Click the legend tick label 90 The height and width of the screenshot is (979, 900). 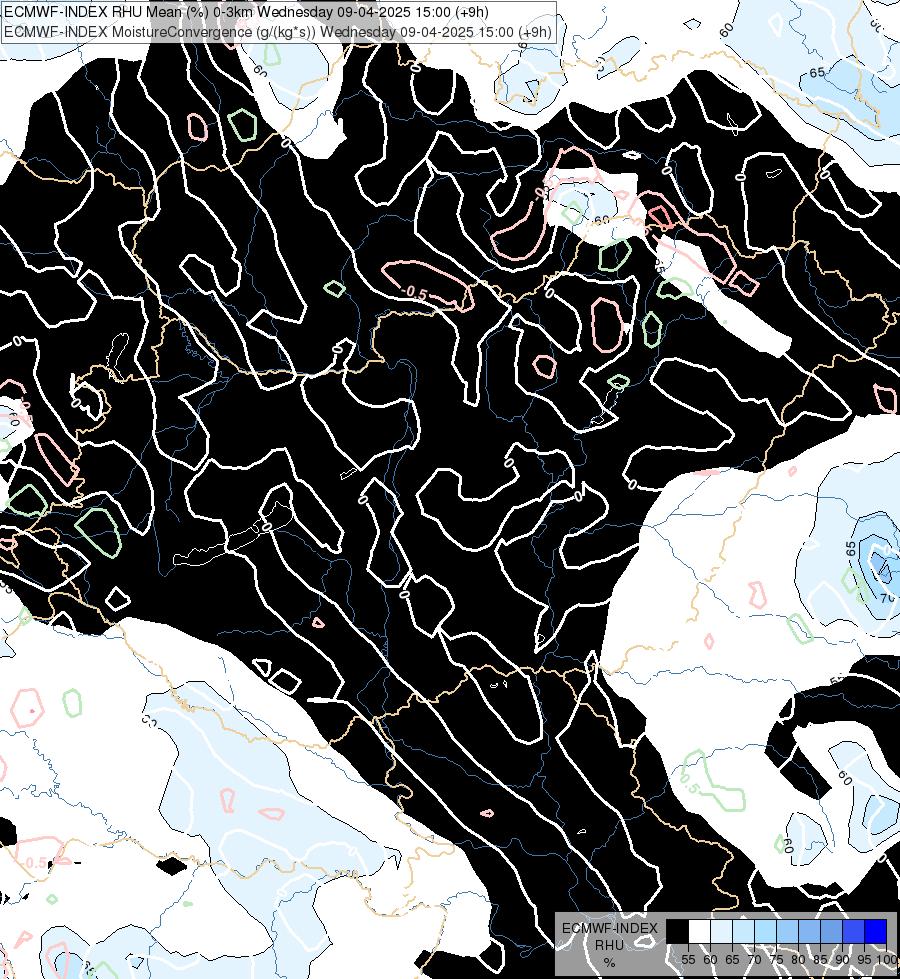coord(843,960)
